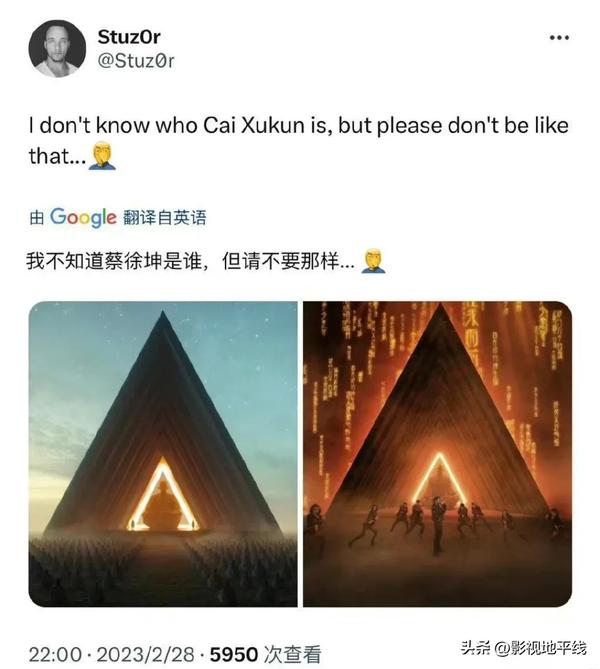Click the 头条 watermark logo text
600x669 pixels.
tap(475, 648)
